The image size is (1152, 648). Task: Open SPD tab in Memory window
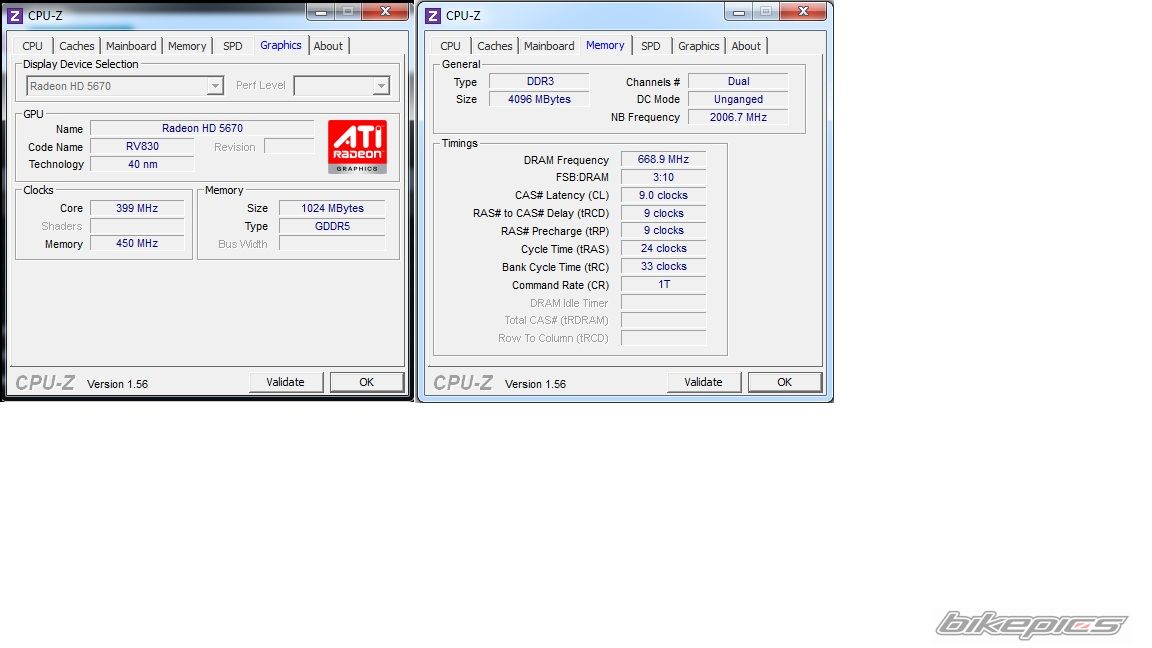click(x=650, y=46)
